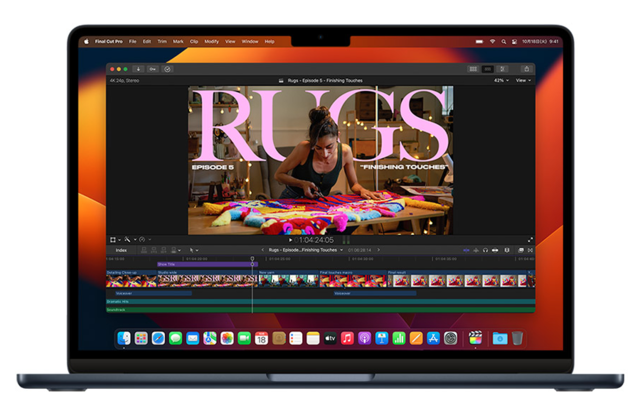
Task: Toggle the timeline panel visibility button
Action: coord(487,69)
